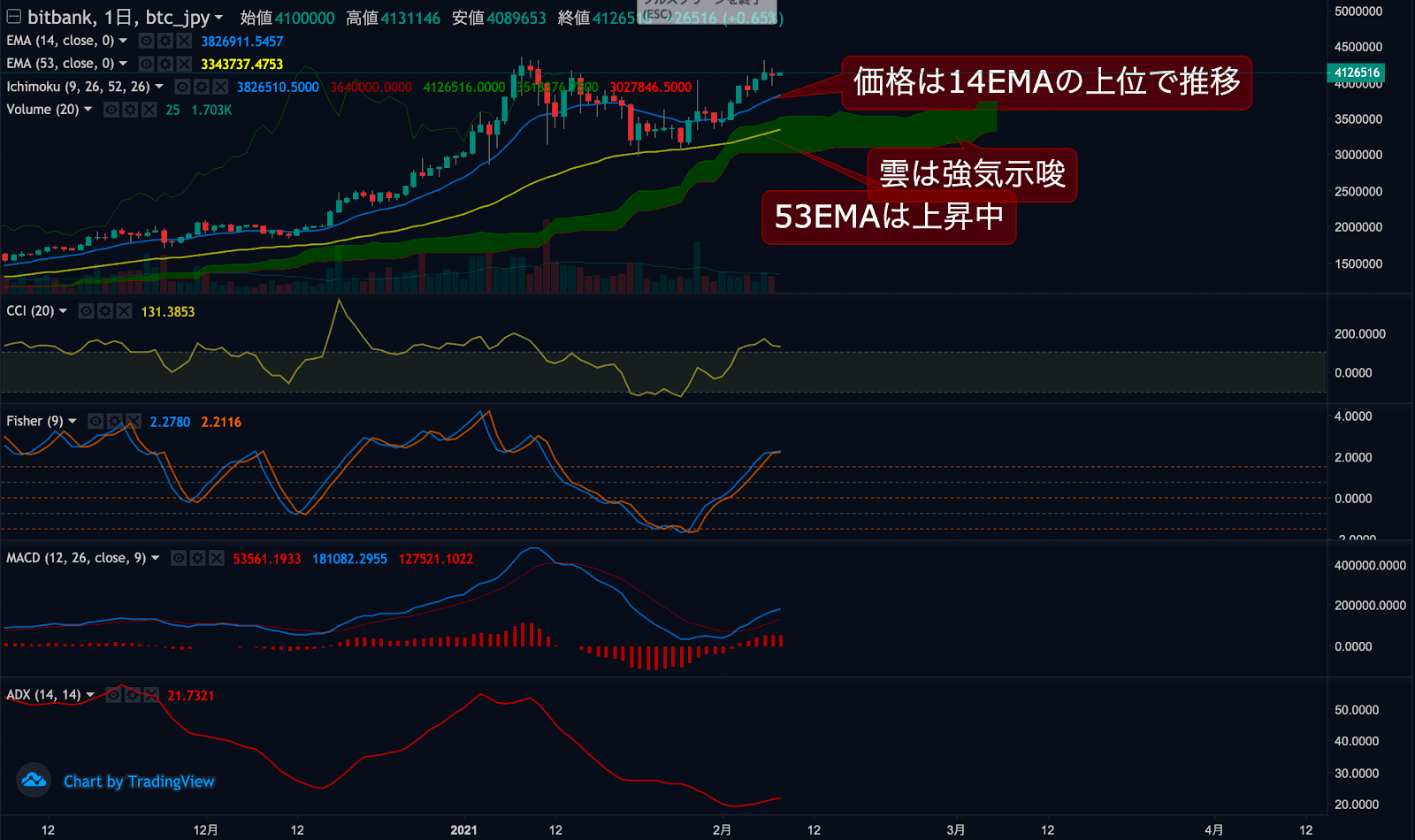Toggle visibility of the CCI indicator

(86, 310)
